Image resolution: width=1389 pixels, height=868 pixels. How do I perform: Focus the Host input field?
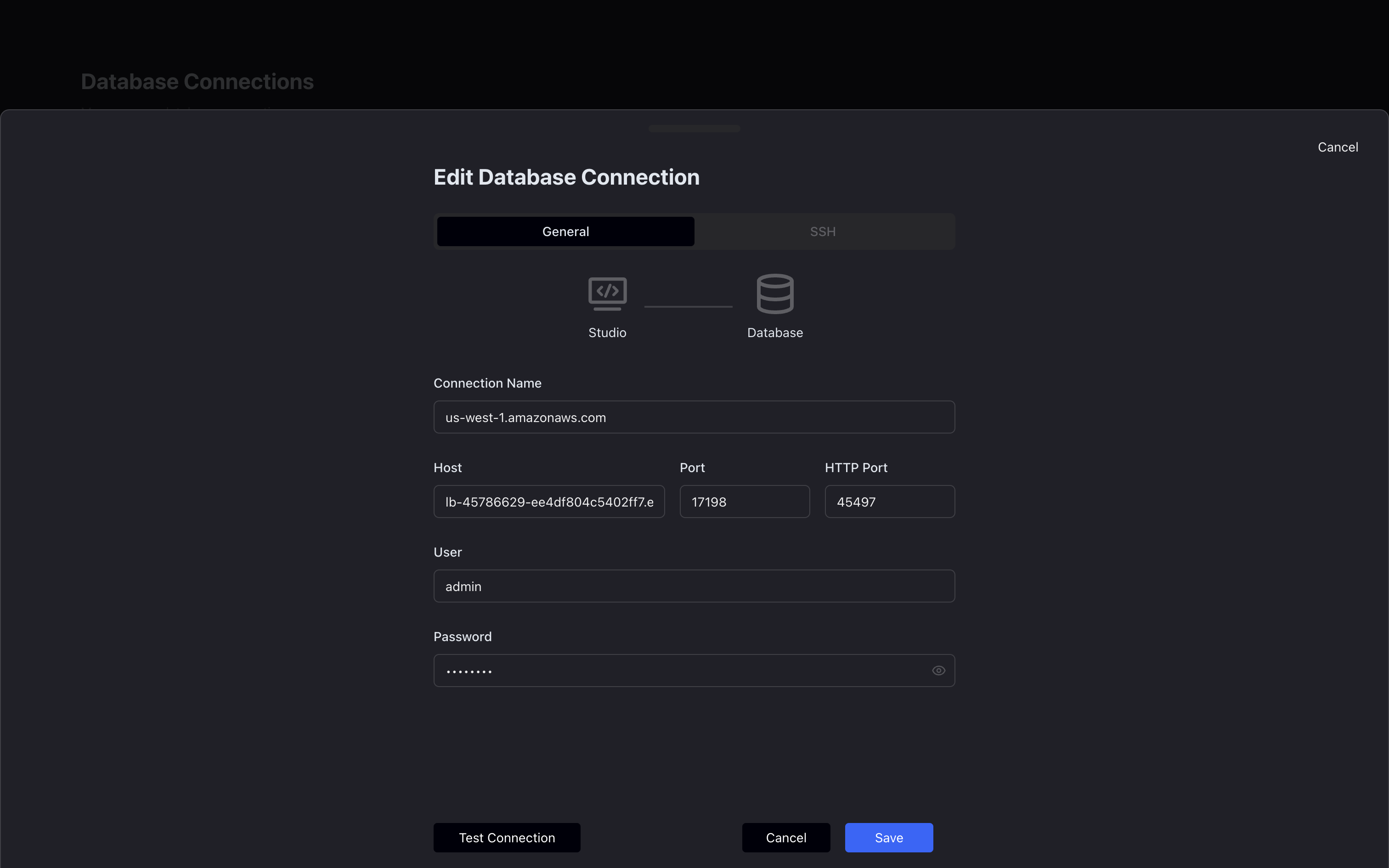coord(549,502)
